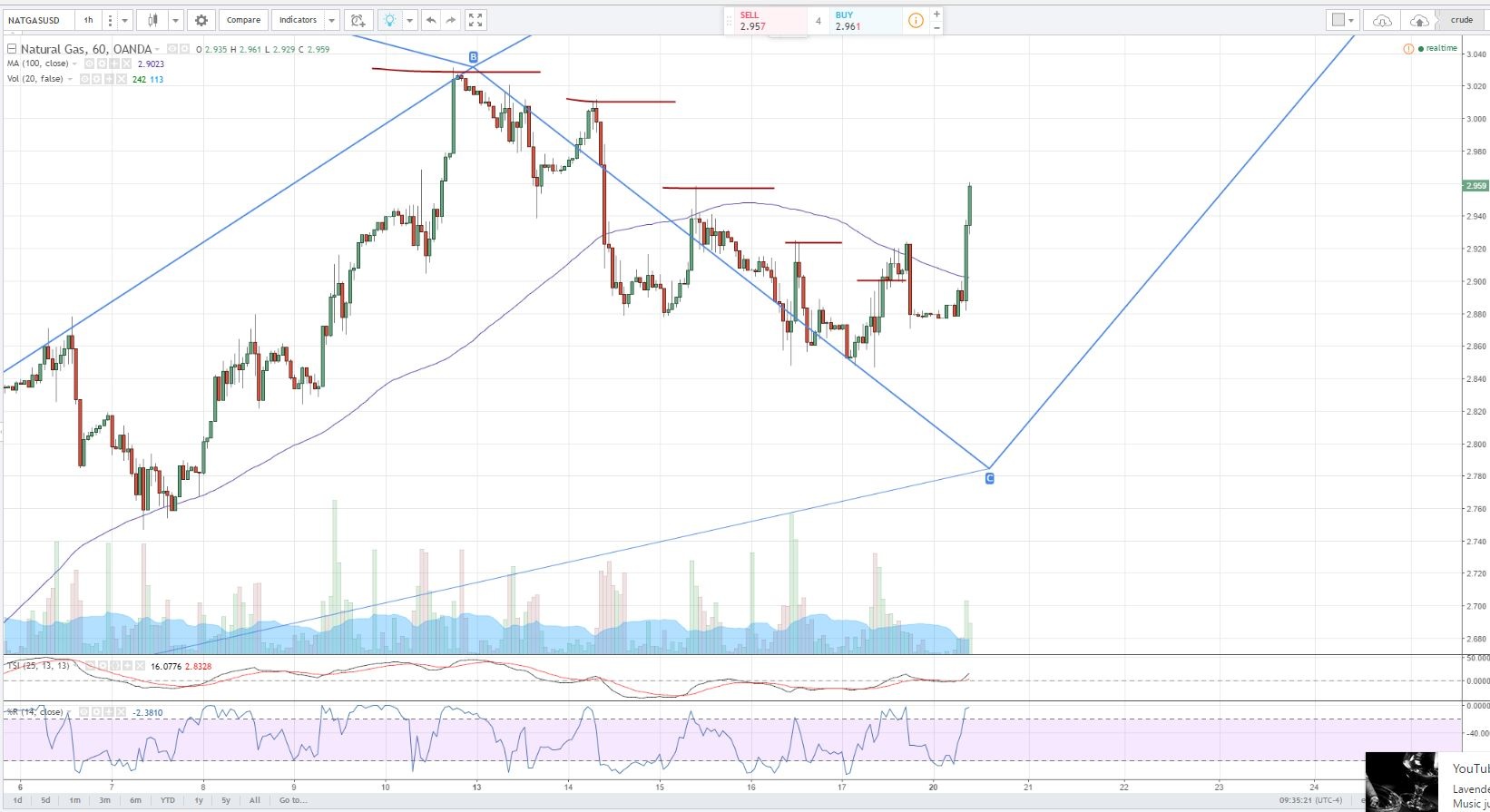
Task: Expand the chart style dropdown arrow
Action: point(175,20)
